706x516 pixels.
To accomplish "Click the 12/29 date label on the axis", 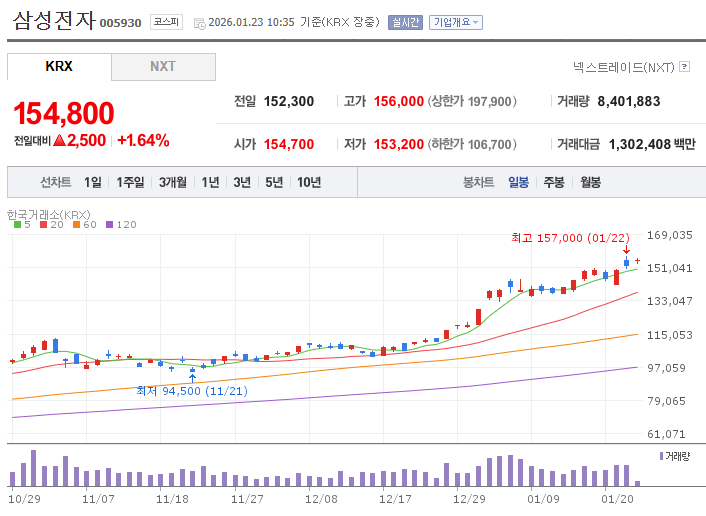I will click(469, 499).
